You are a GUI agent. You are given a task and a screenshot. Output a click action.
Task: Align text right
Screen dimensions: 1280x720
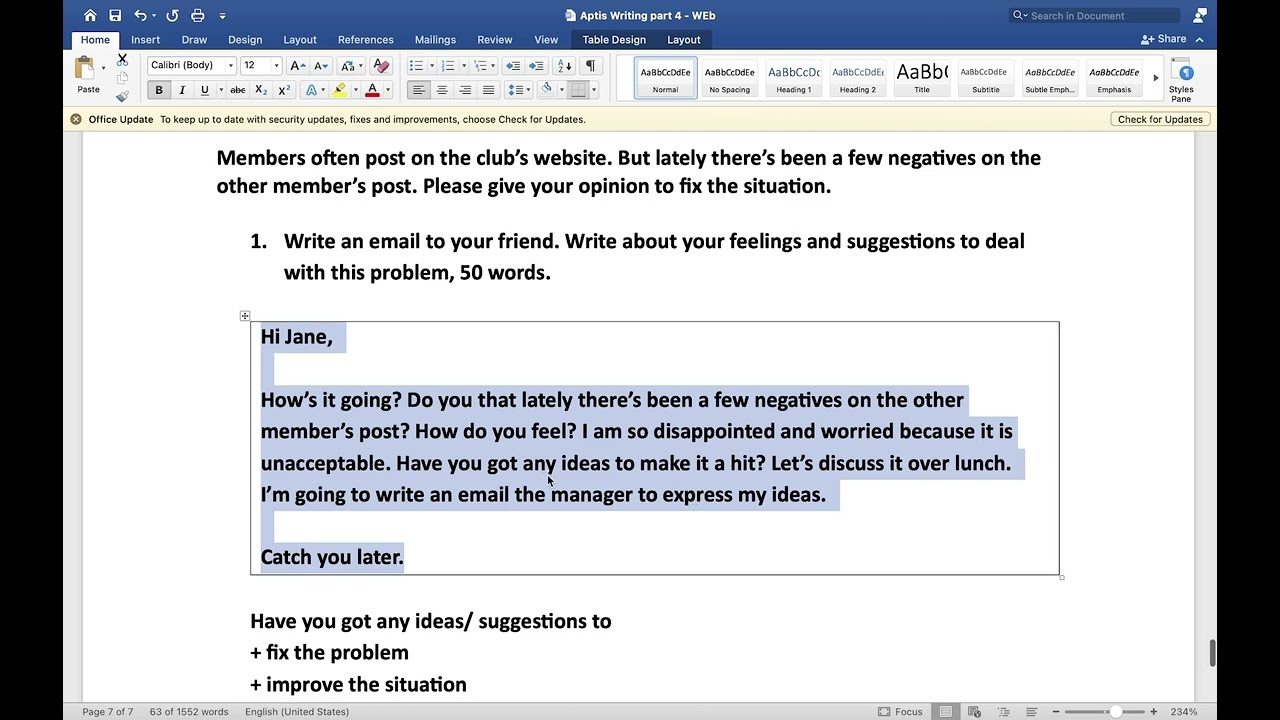pyautogui.click(x=465, y=90)
